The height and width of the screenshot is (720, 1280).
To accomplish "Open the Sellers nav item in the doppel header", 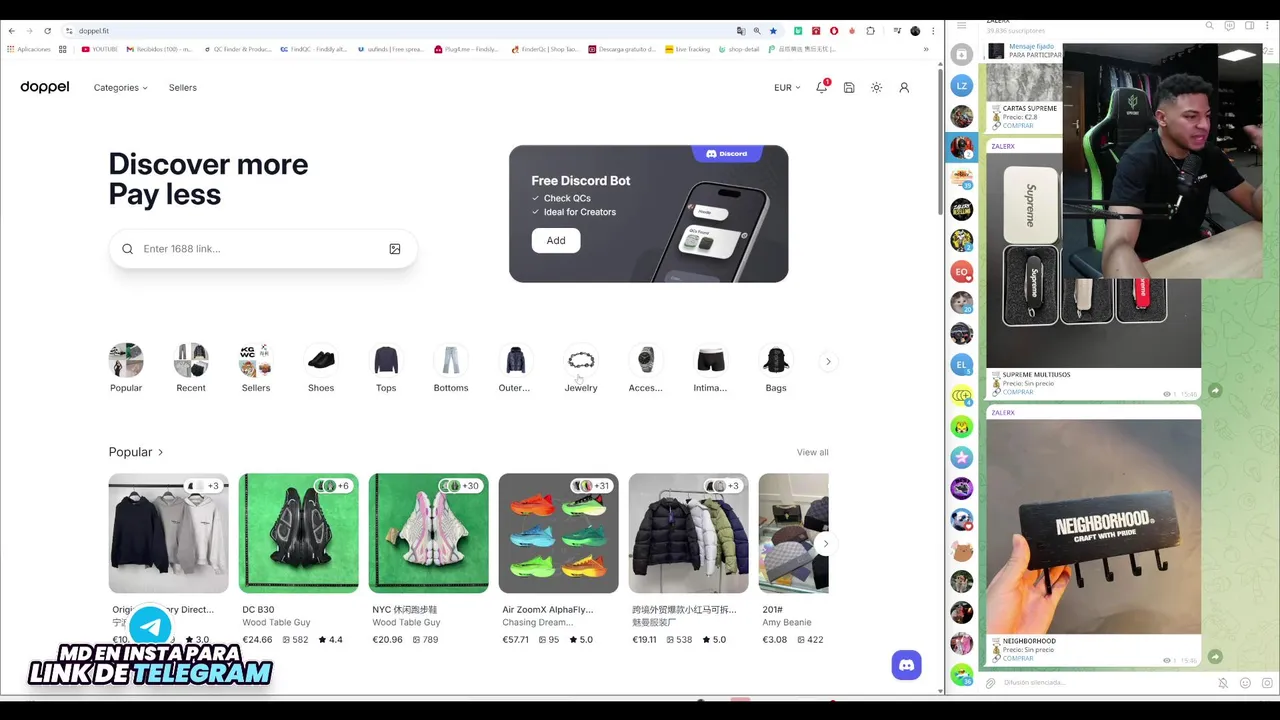I will click(x=183, y=88).
